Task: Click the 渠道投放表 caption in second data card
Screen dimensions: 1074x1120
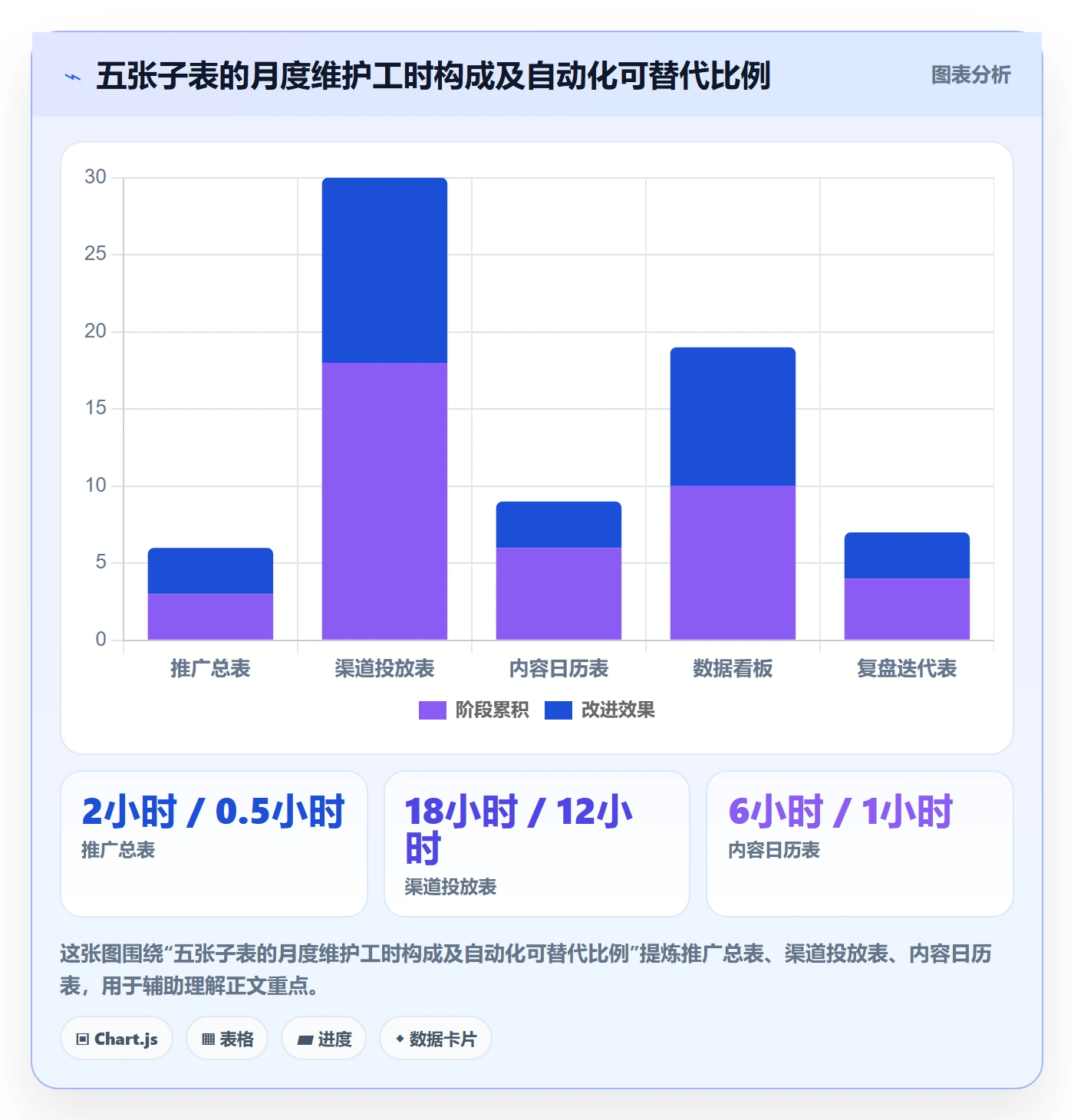Action: [450, 887]
